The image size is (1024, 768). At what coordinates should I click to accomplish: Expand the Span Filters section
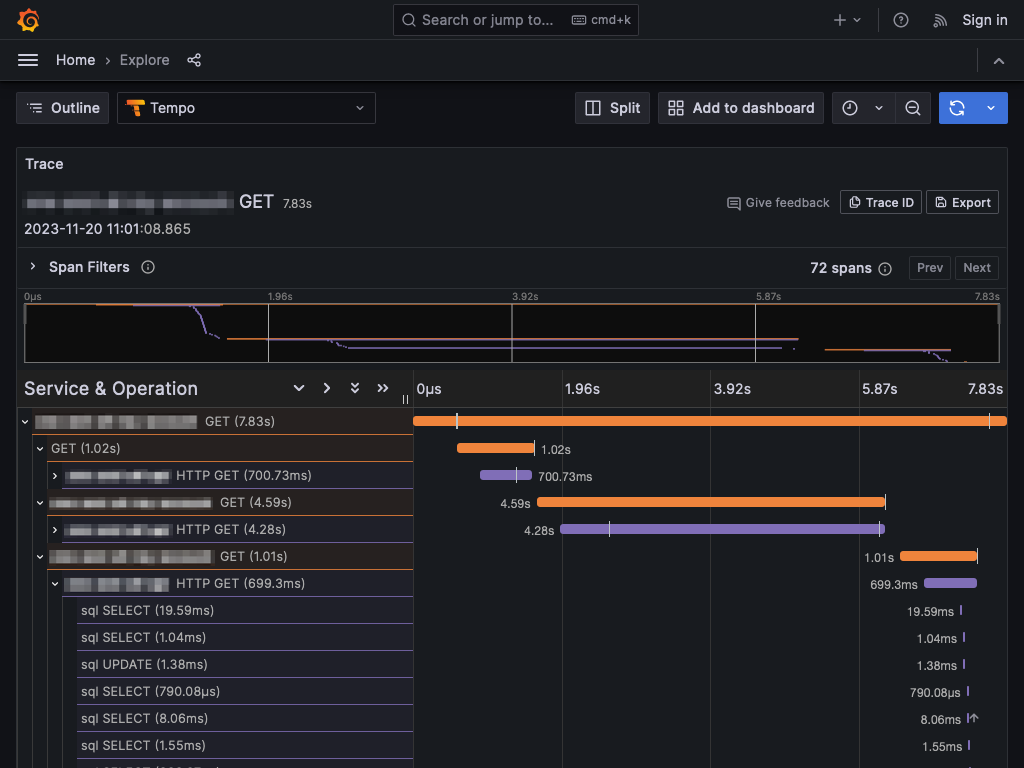(33, 267)
